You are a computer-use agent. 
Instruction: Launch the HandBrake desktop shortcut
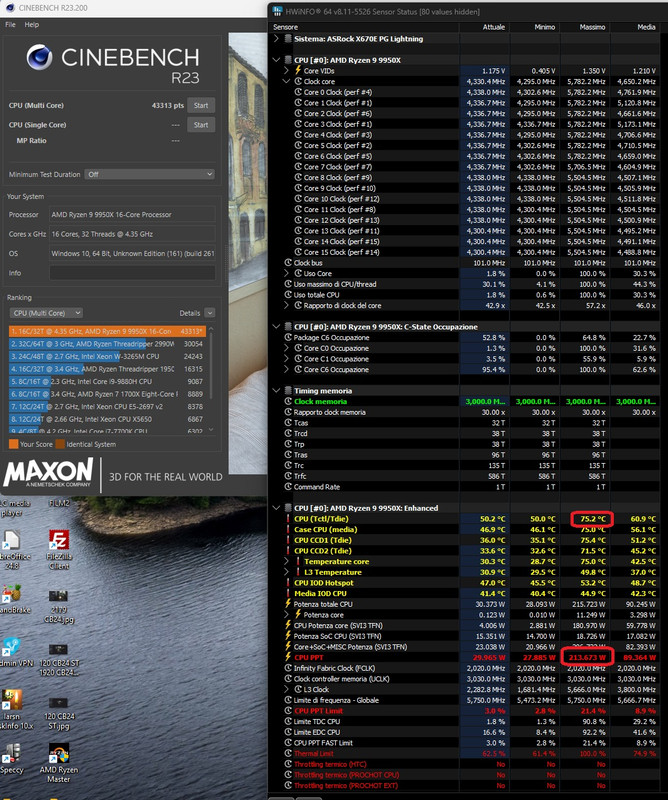click(13, 598)
